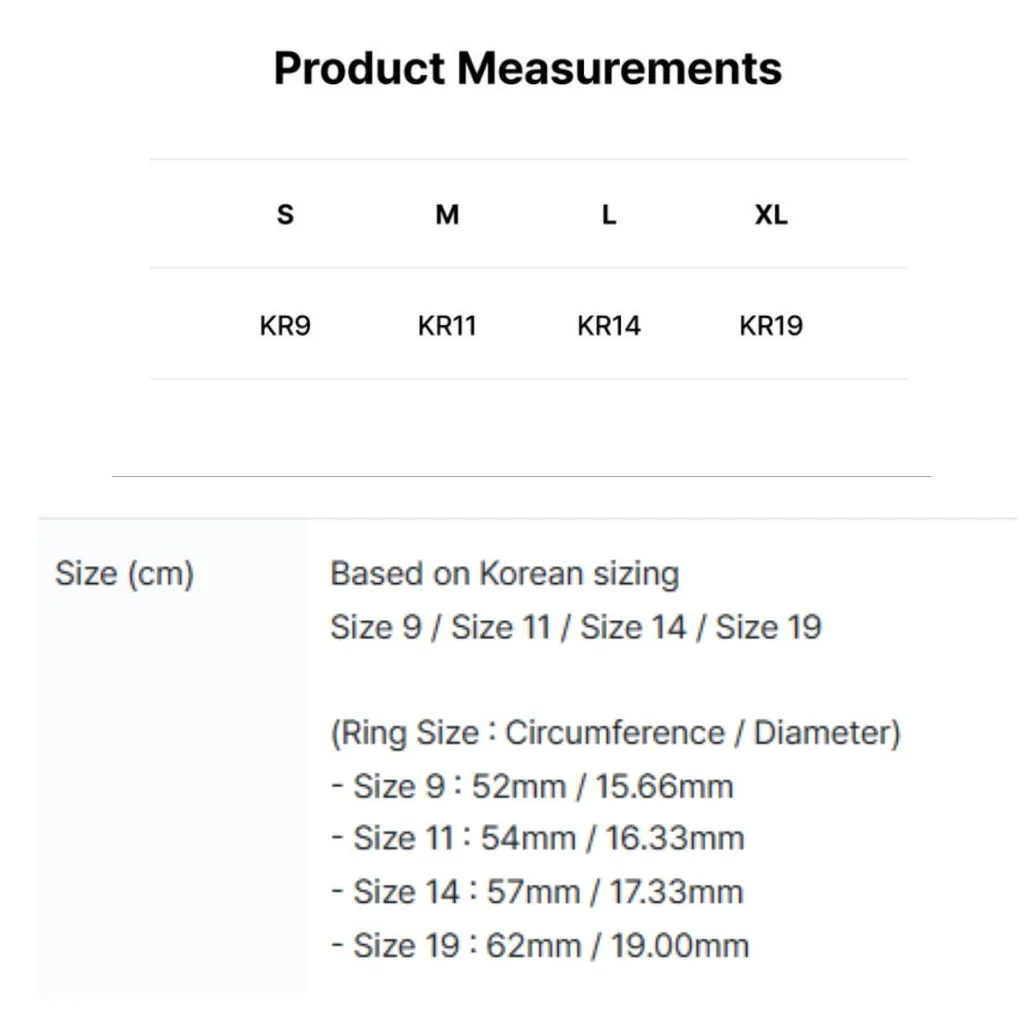1024x1024 pixels.
Task: Click the KR19 size cell
Action: coord(770,326)
